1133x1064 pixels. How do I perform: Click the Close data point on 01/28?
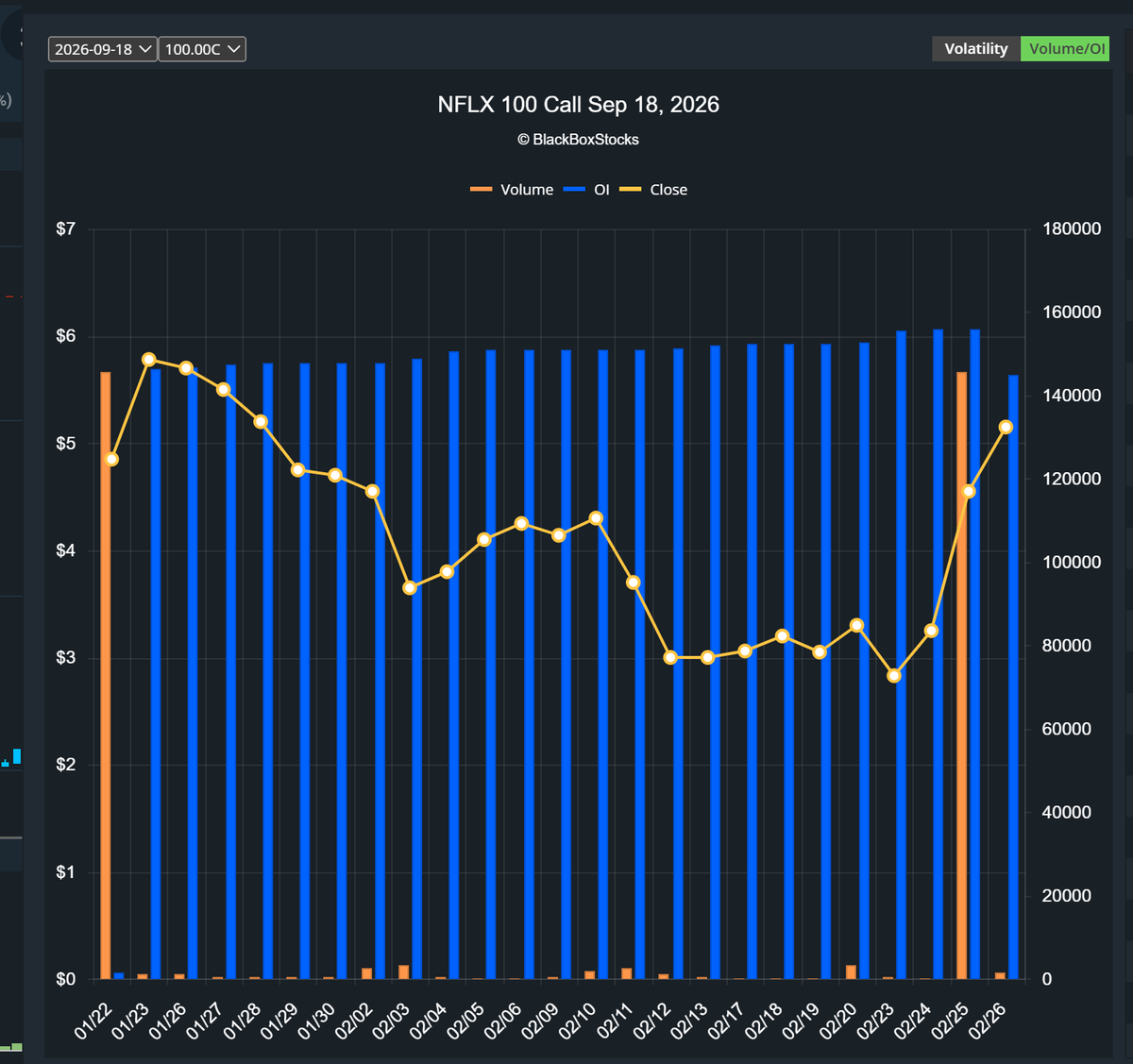[261, 422]
